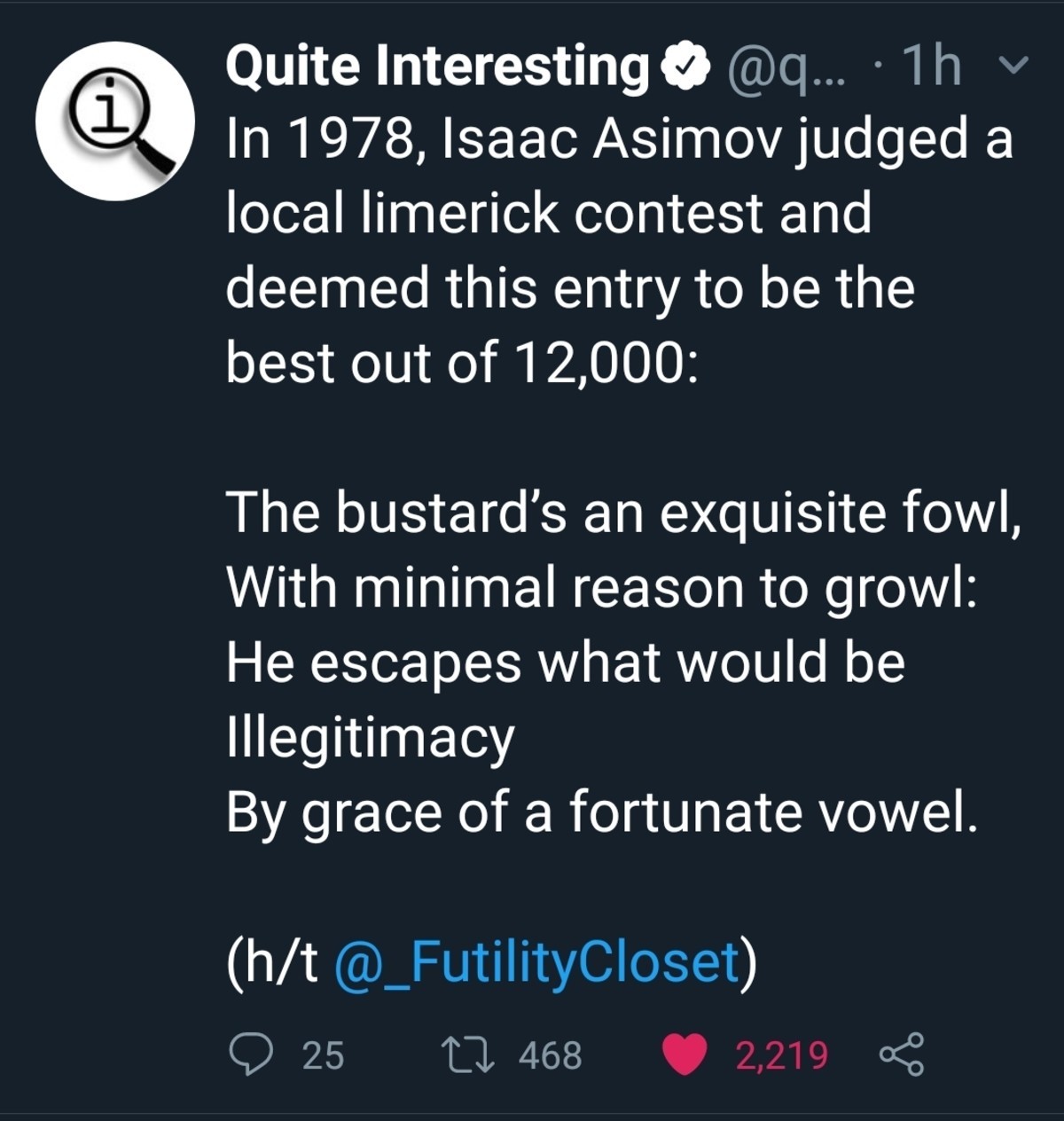Click the tweet's opening sentence about Isaac Asimov
The height and width of the screenshot is (1121, 1064).
pyautogui.click(x=619, y=140)
